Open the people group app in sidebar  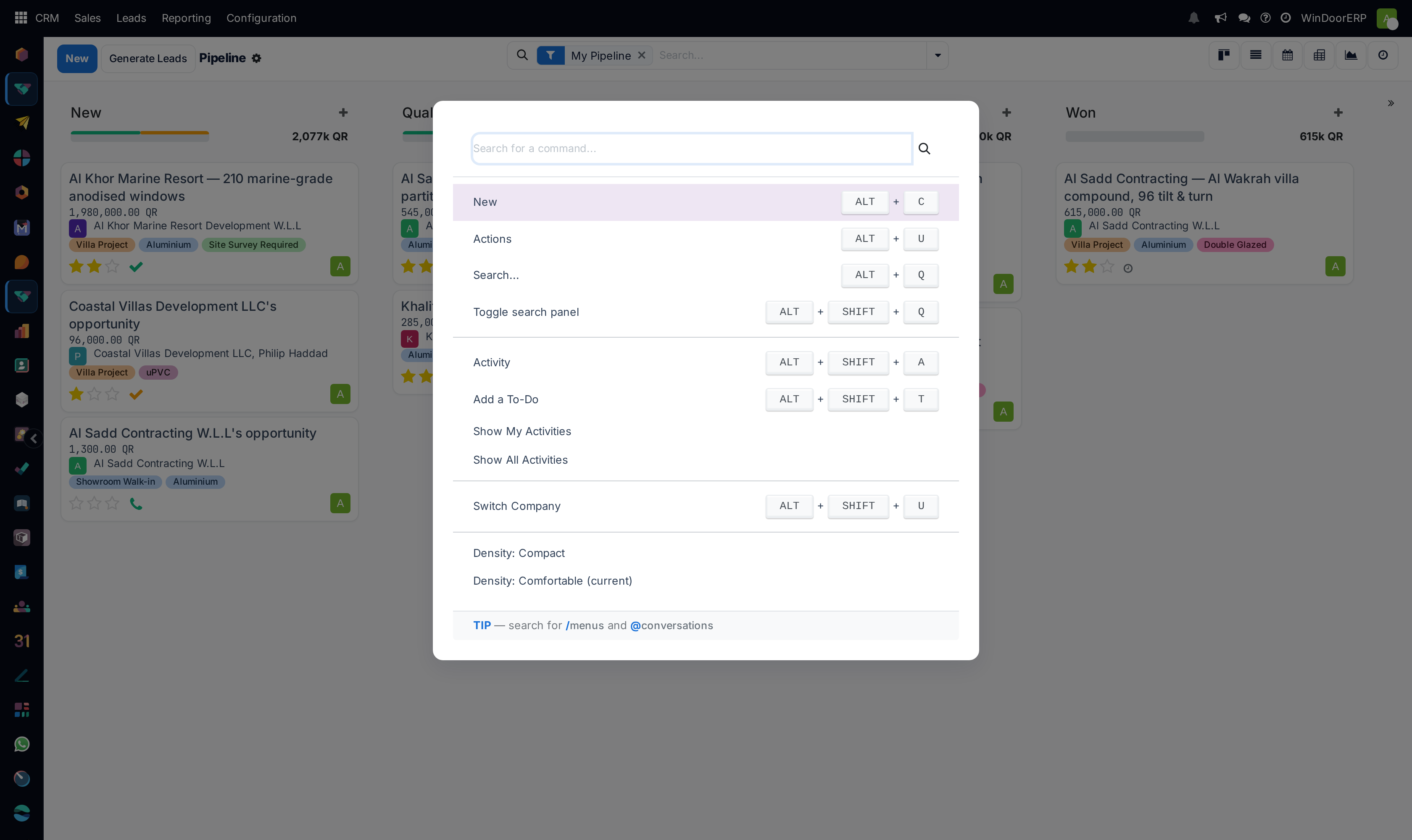[21, 606]
